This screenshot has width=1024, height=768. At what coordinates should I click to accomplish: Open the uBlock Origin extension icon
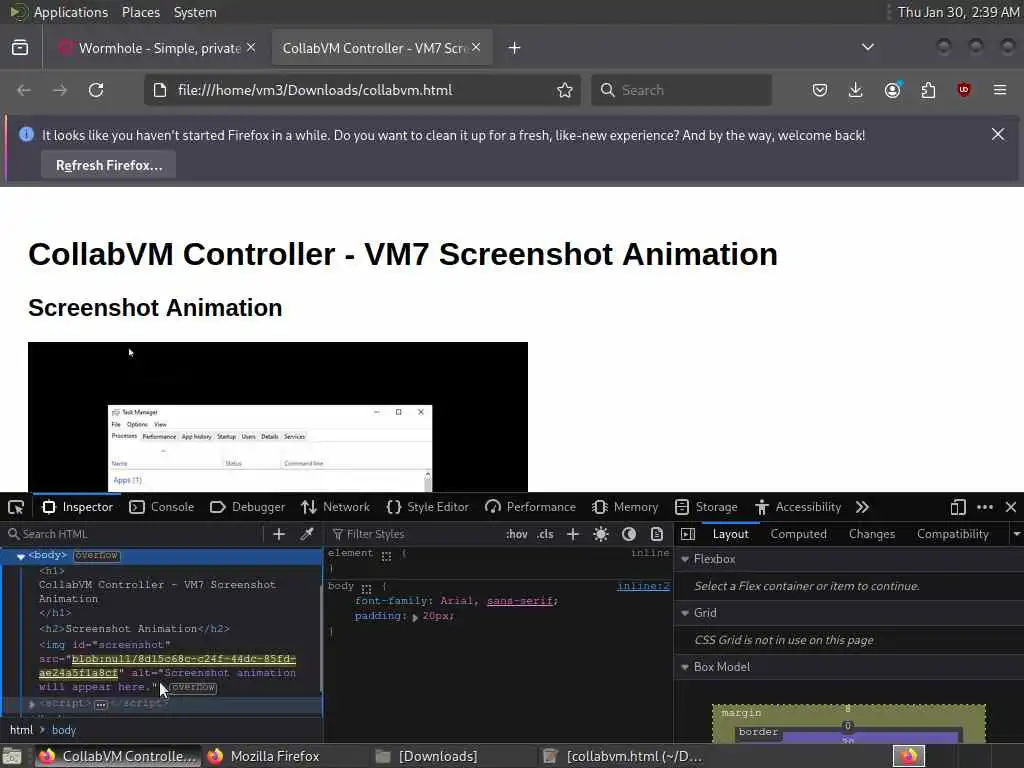pyautogui.click(x=964, y=90)
